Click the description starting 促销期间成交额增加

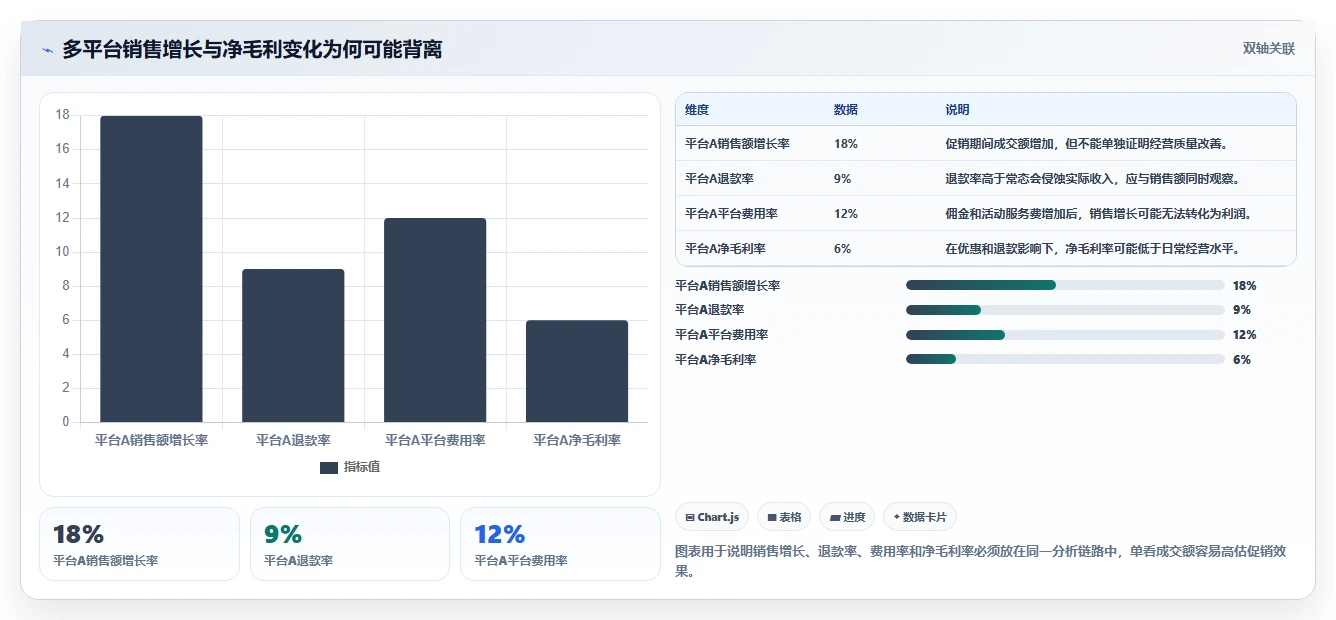tap(1086, 144)
